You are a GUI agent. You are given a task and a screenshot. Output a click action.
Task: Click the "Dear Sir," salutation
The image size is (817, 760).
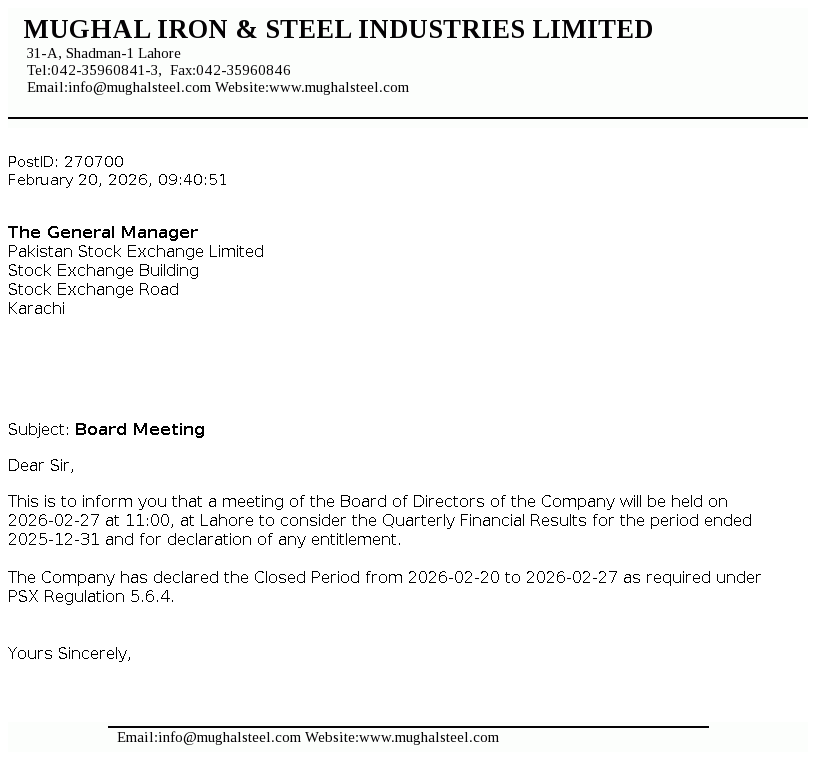pos(41,465)
